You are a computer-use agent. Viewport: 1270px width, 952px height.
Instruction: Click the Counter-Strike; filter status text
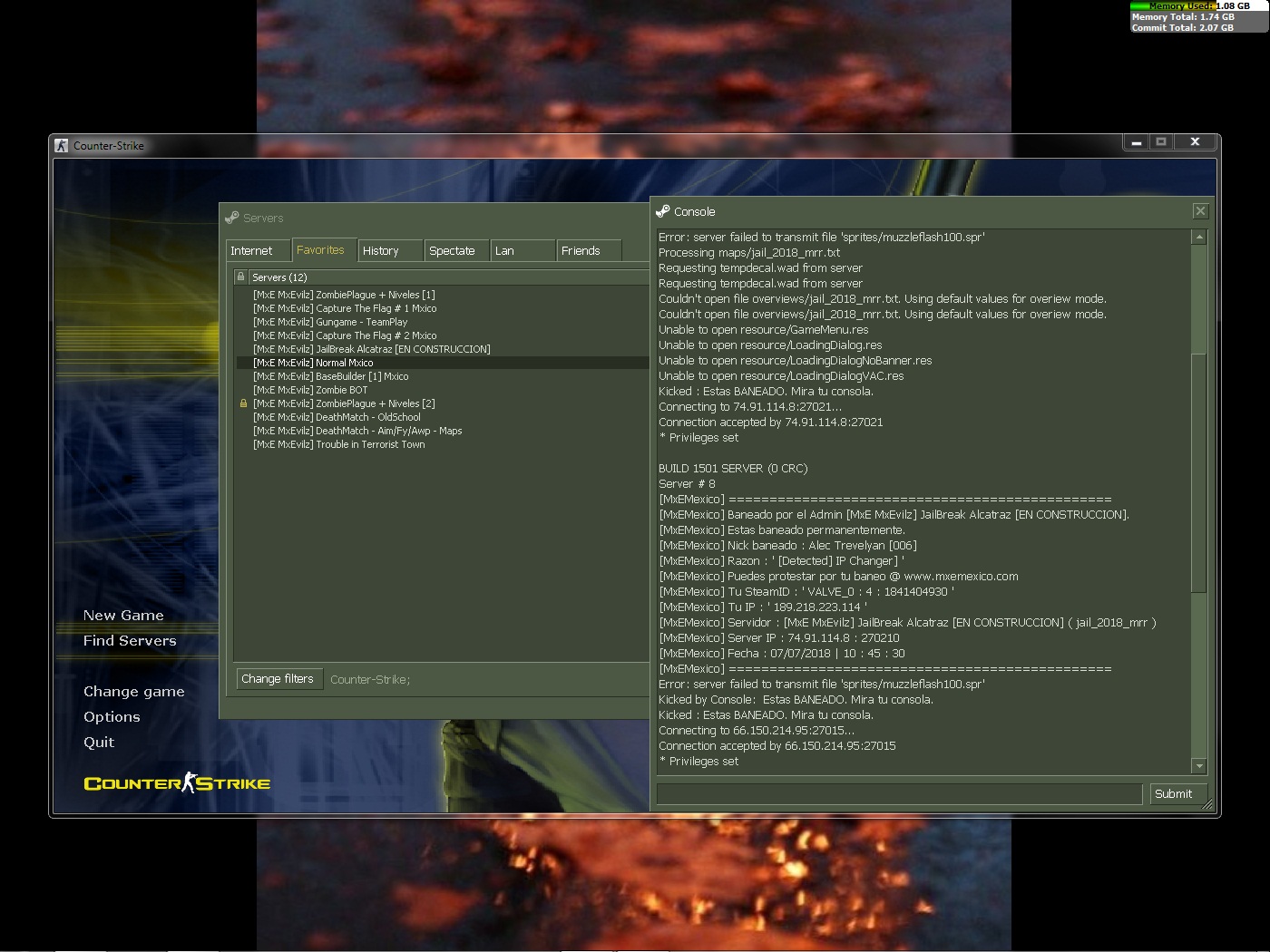coord(370,679)
